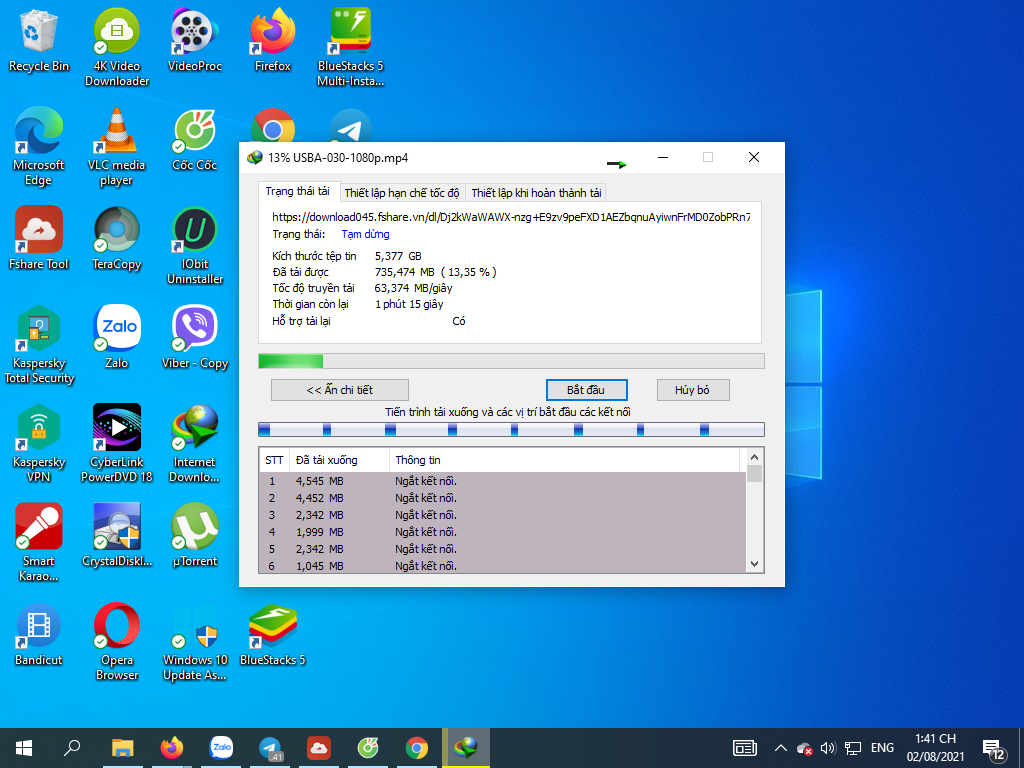Image resolution: width=1024 pixels, height=768 pixels.
Task: Select Kaspersky Total Security icon
Action: [x=39, y=345]
